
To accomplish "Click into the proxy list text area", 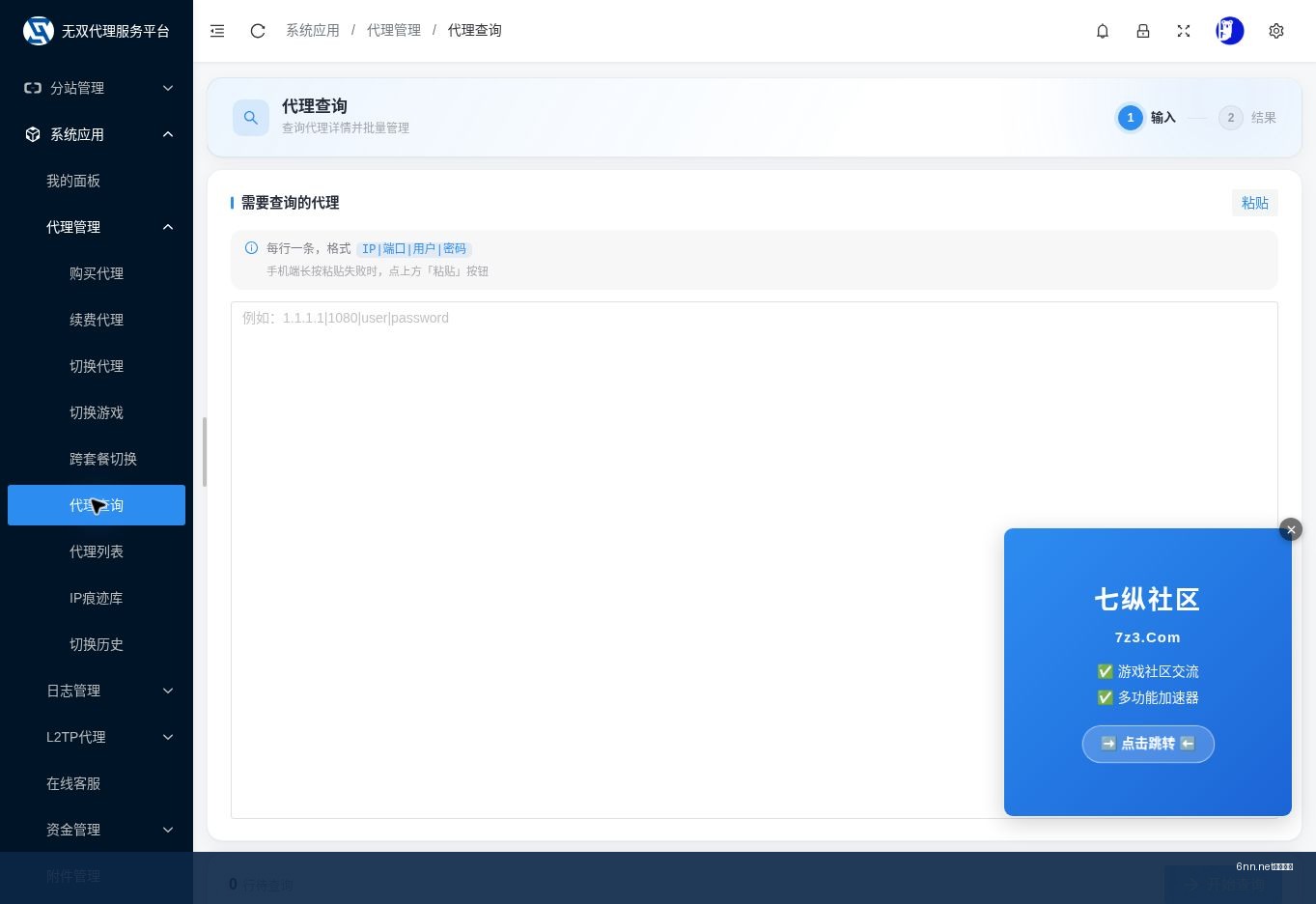I will (754, 560).
